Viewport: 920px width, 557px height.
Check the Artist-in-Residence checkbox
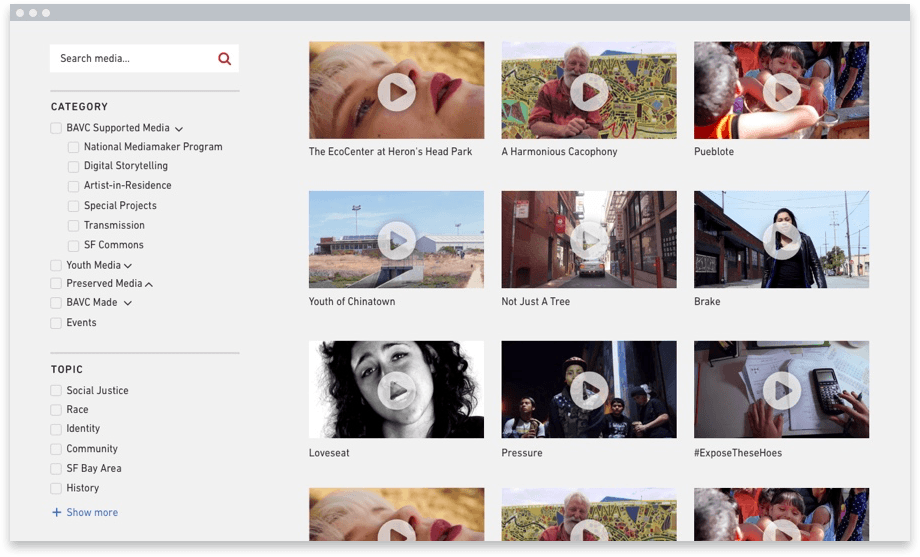coord(73,186)
